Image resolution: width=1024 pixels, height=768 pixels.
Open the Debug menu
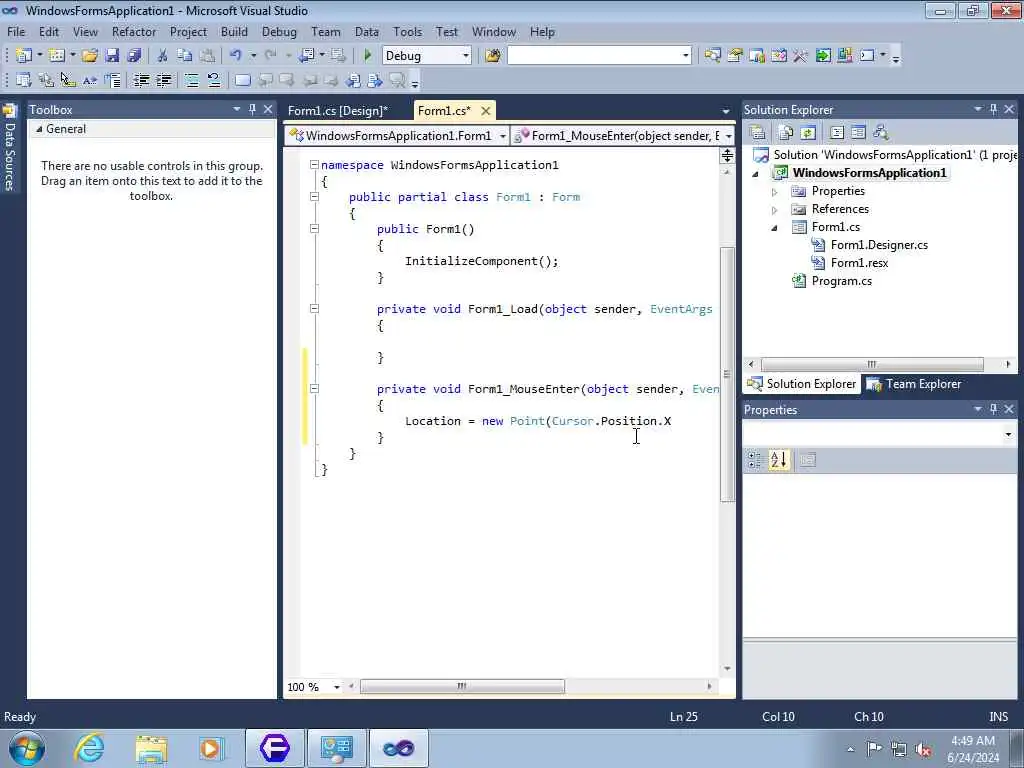tap(279, 31)
